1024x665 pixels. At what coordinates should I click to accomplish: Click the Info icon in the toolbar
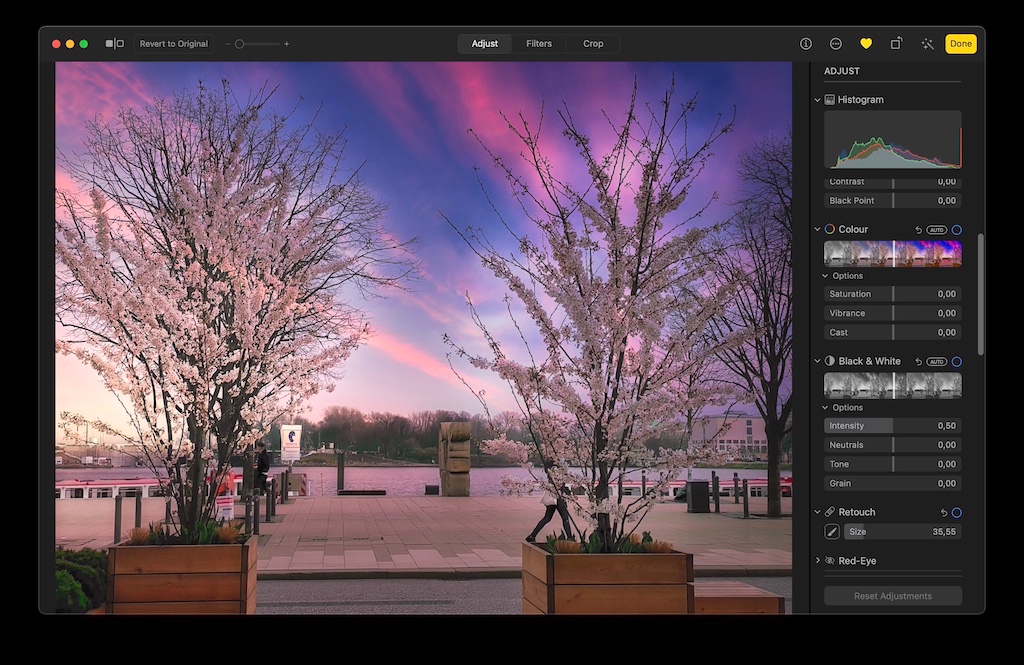(x=806, y=44)
